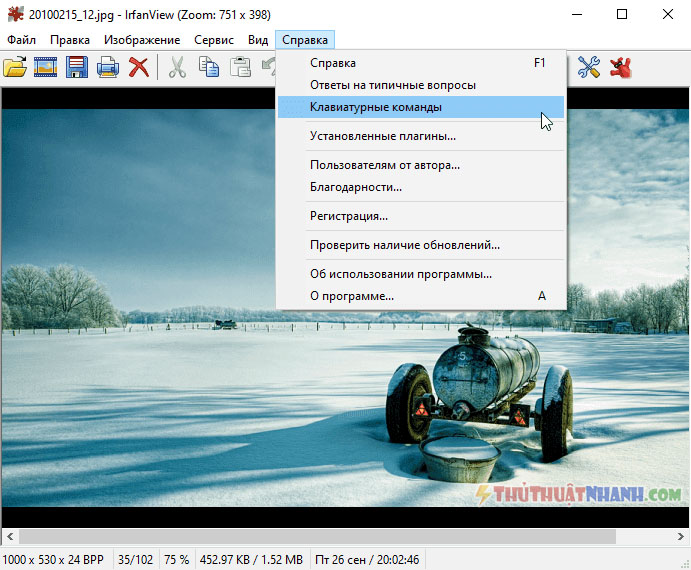Click the horizontal scrollbar right arrow
Viewport: 691px width, 570px height.
[x=680, y=536]
